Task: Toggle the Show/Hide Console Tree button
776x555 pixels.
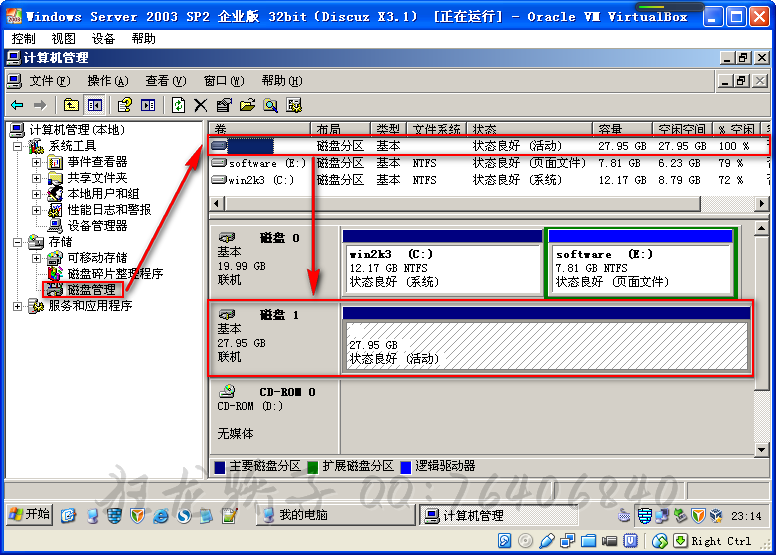Action: [x=94, y=105]
